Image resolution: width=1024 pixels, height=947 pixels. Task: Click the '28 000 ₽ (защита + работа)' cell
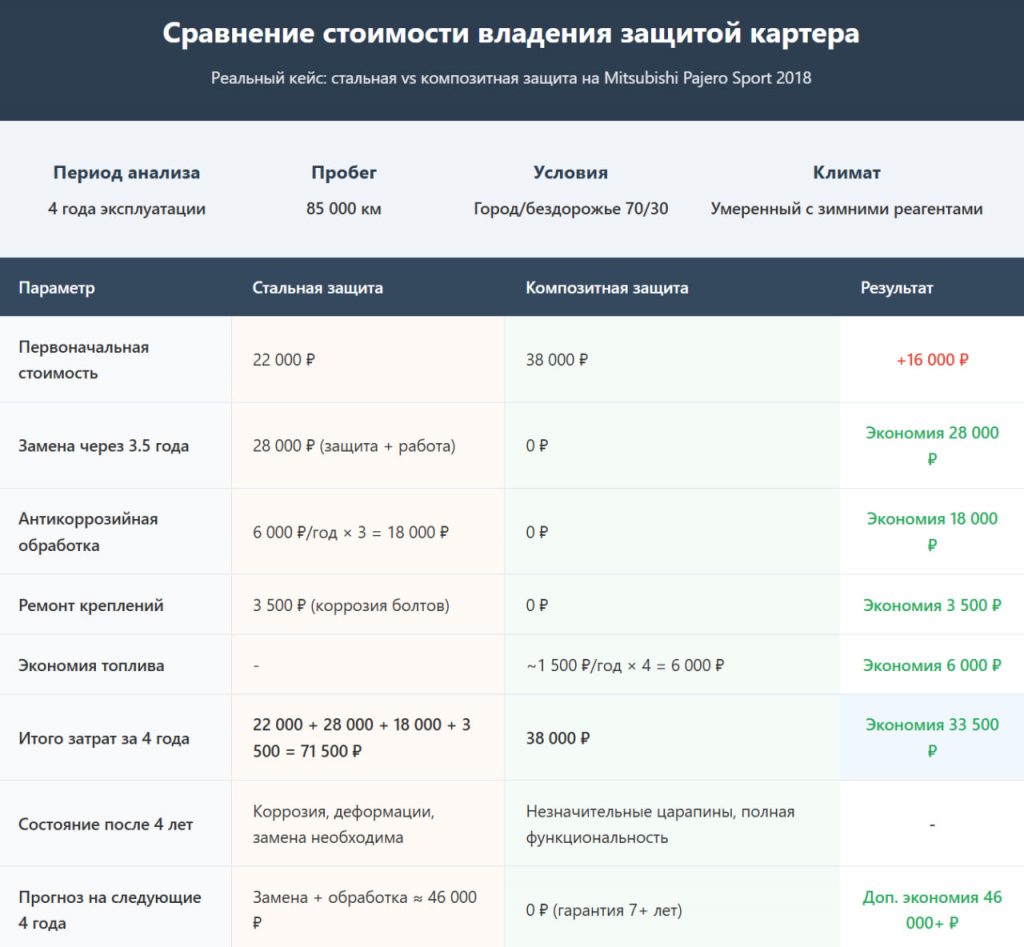click(353, 446)
